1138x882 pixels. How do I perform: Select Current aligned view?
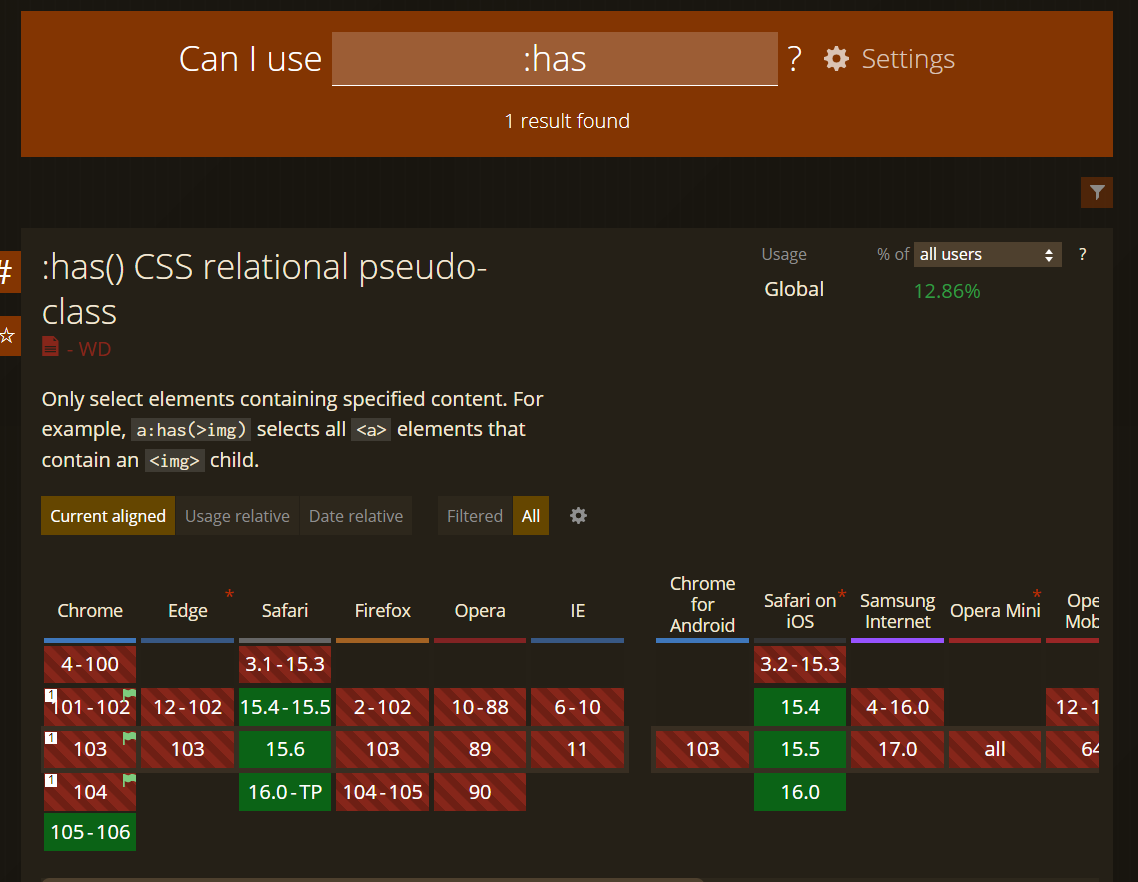tap(108, 516)
